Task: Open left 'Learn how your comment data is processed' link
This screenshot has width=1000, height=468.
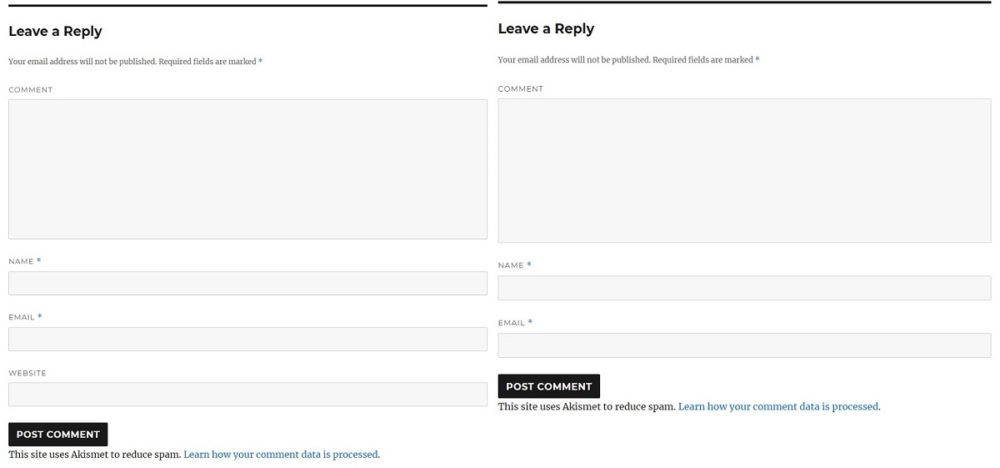Action: coord(281,455)
